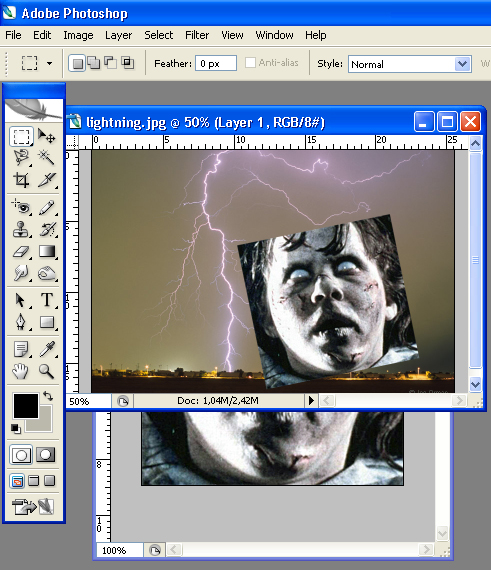
Task: Select the History Brush tool
Action: pyautogui.click(x=47, y=229)
